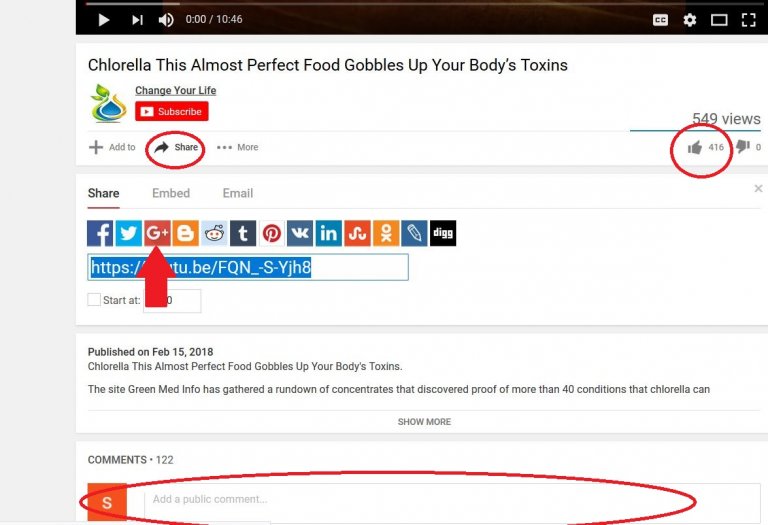Image resolution: width=768 pixels, height=525 pixels.
Task: Open Add to playlist menu
Action: click(112, 147)
